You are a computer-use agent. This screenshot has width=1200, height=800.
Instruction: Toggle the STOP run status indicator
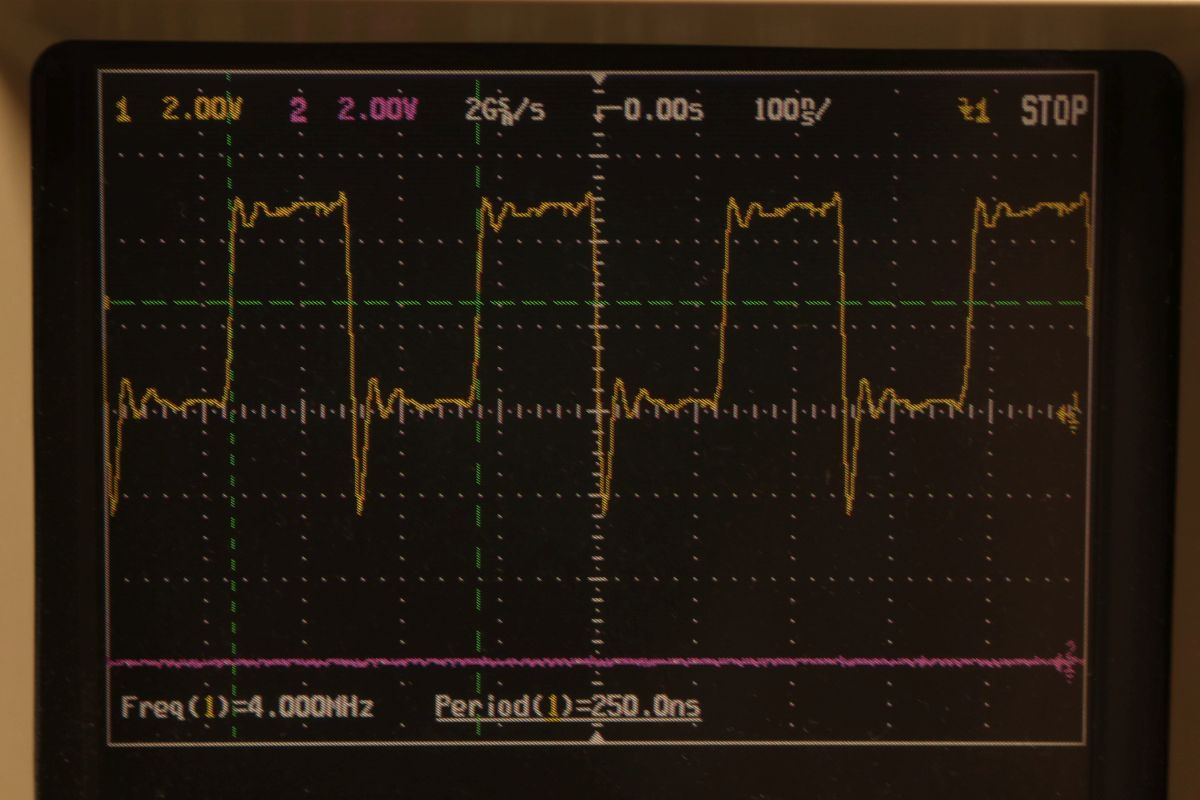1052,111
